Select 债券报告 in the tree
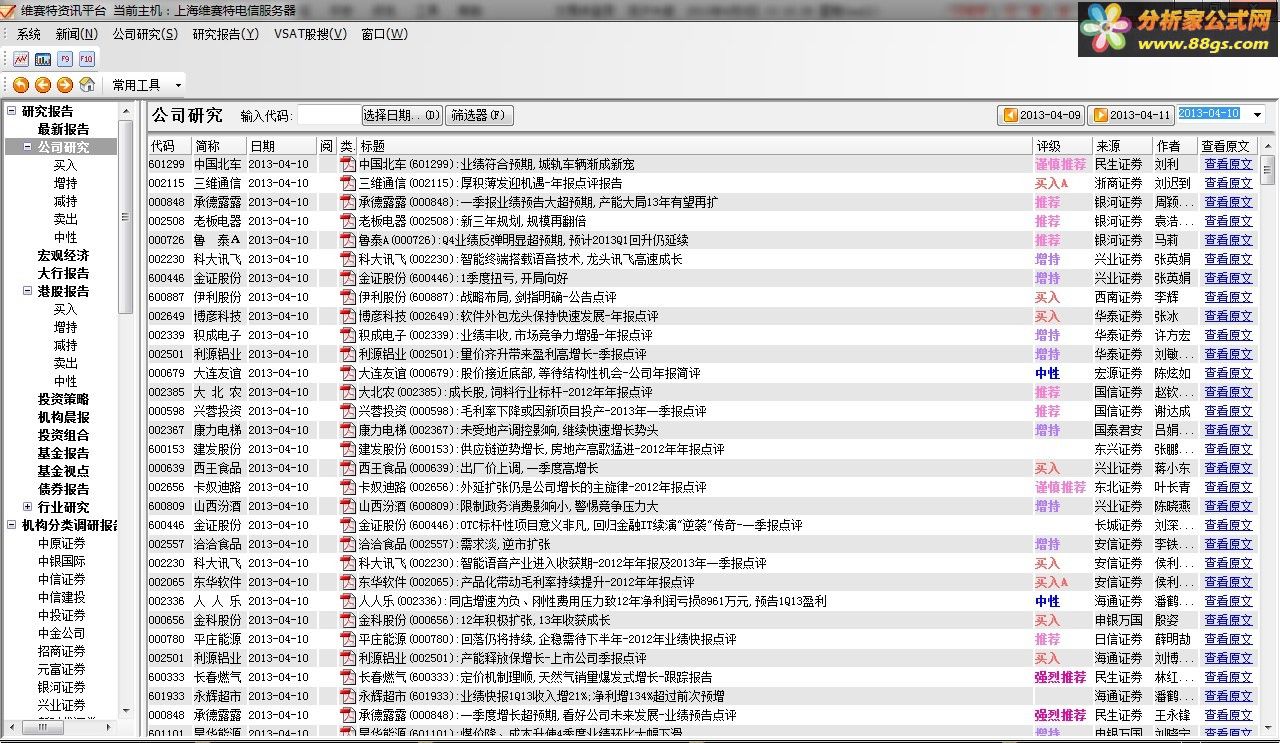Viewport: 1280px width, 743px height. click(x=63, y=489)
